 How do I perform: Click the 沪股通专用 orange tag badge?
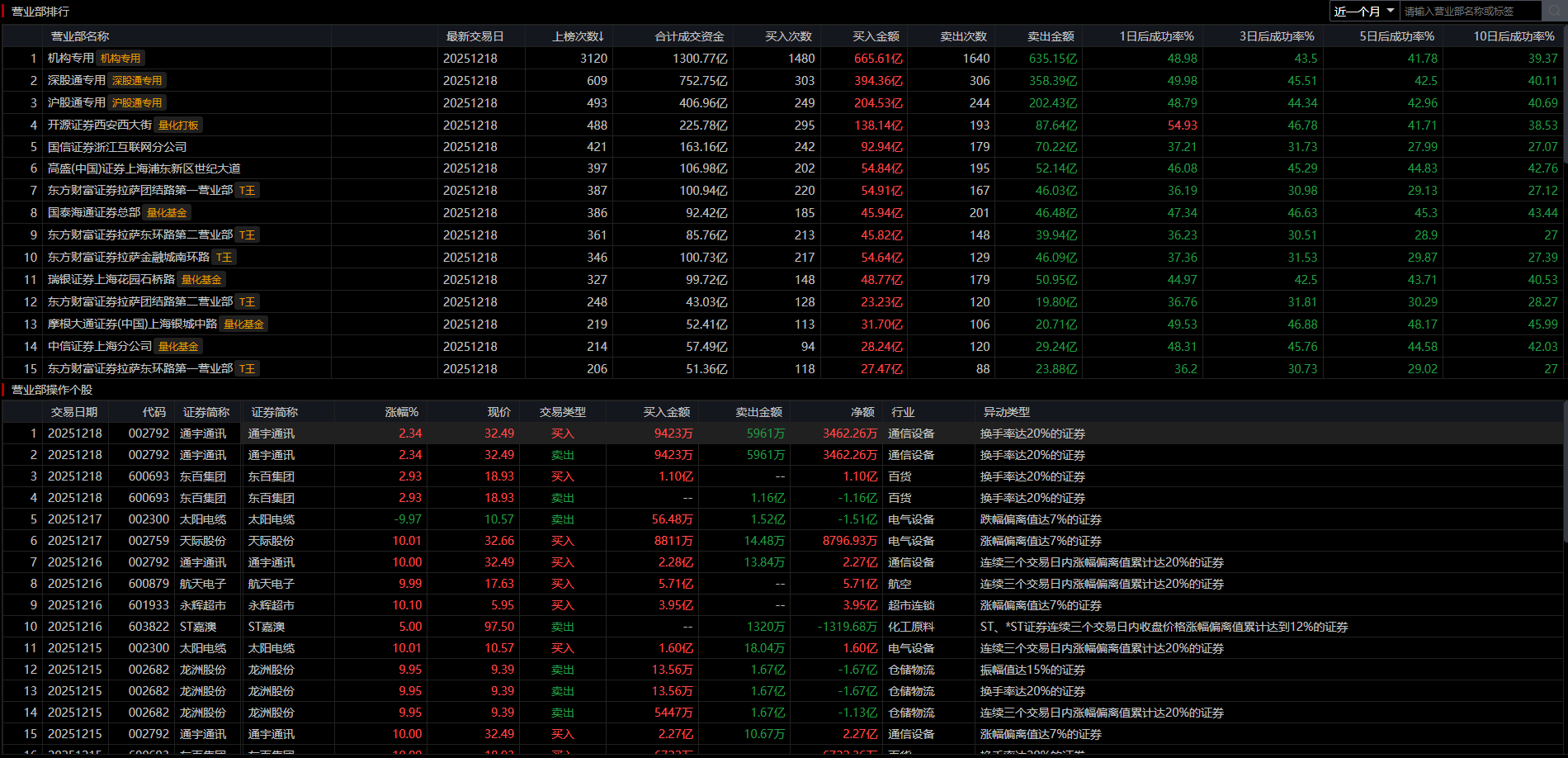[x=137, y=103]
